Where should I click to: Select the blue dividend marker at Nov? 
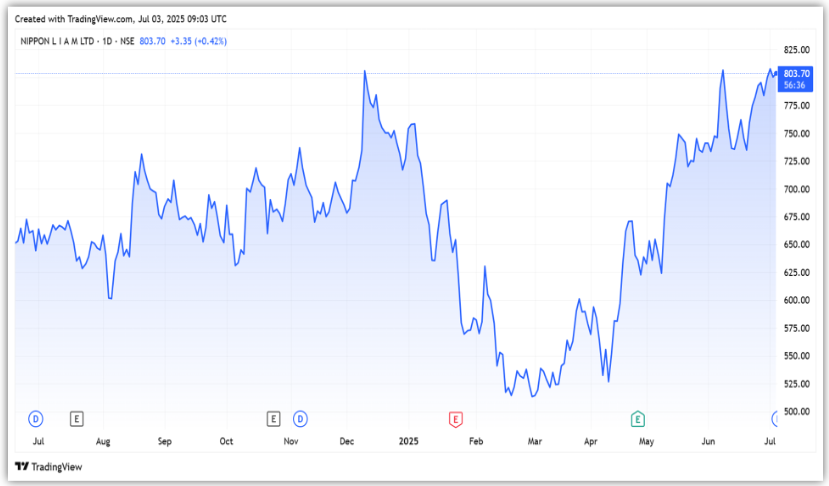click(298, 417)
